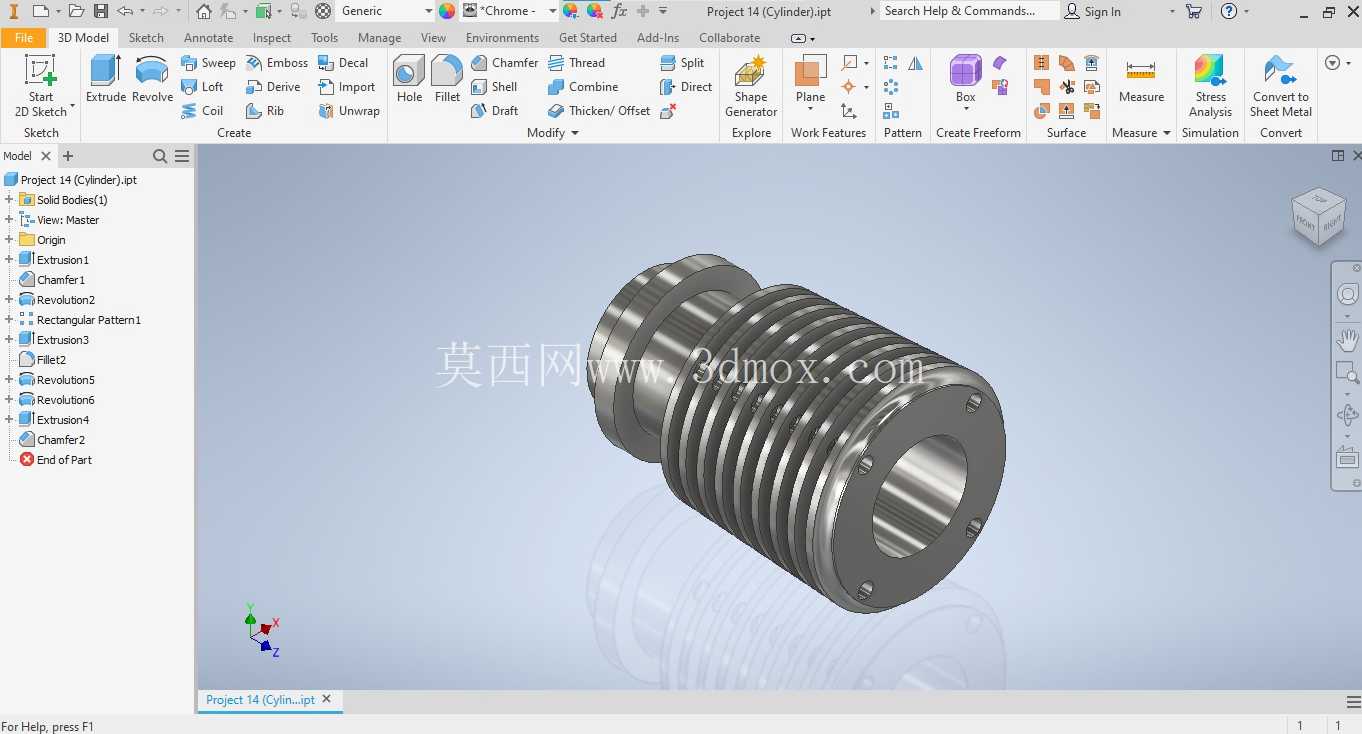1362x734 pixels.
Task: Expand the Extrusion1 feature node
Action: 9,260
